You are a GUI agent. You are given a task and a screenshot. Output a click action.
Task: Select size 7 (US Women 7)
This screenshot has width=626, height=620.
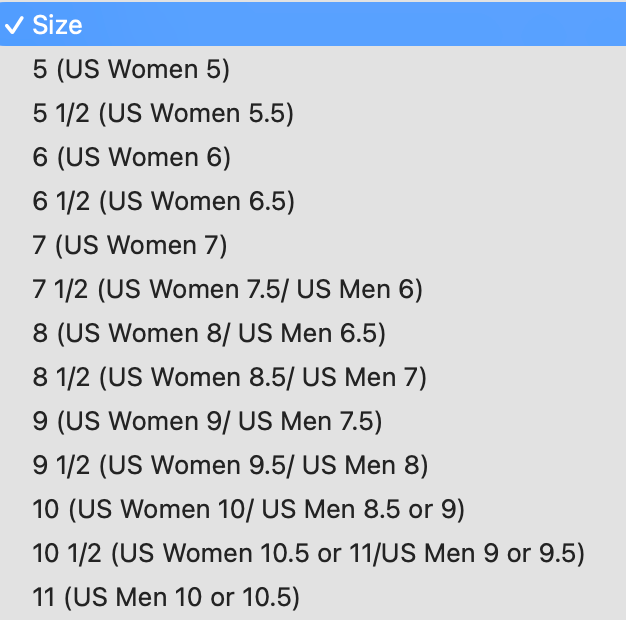[x=130, y=246]
